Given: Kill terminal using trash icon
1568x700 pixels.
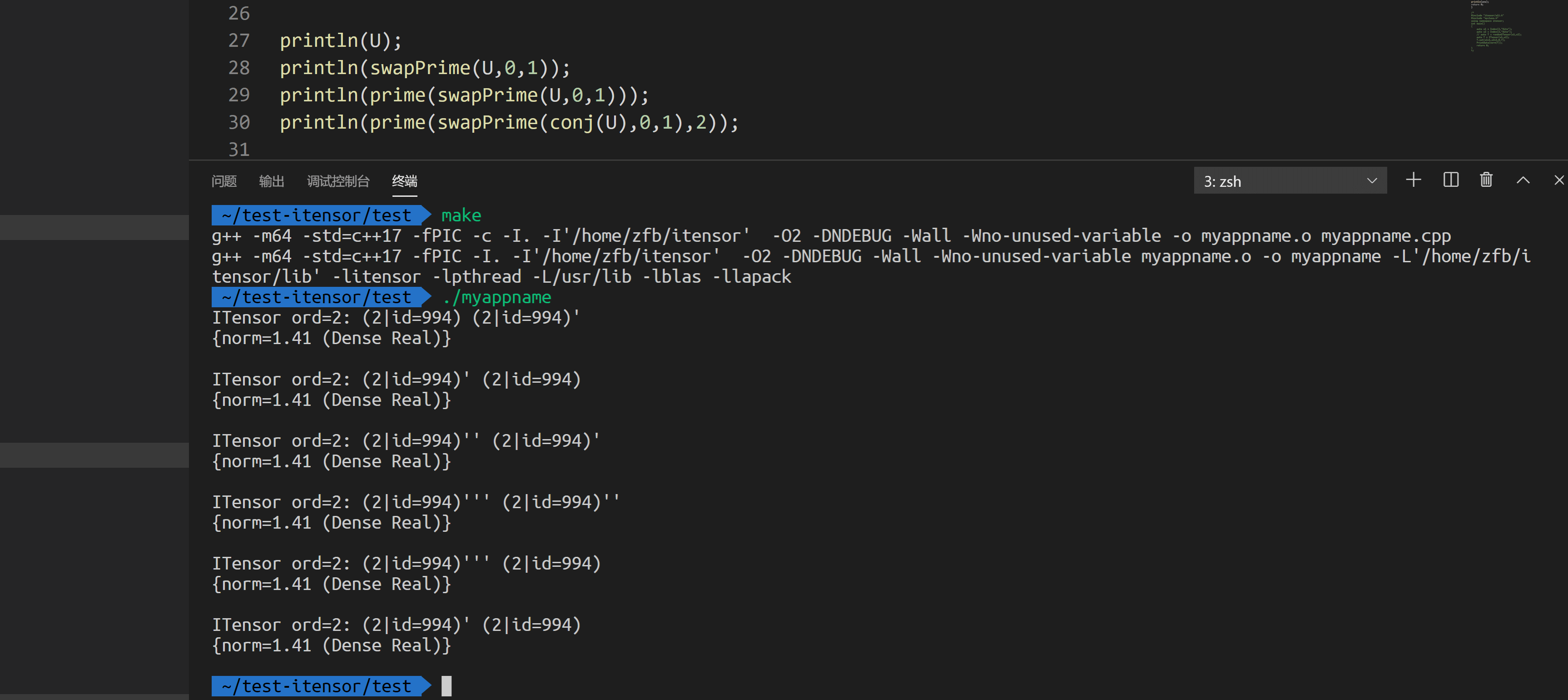Looking at the screenshot, I should pyautogui.click(x=1486, y=180).
